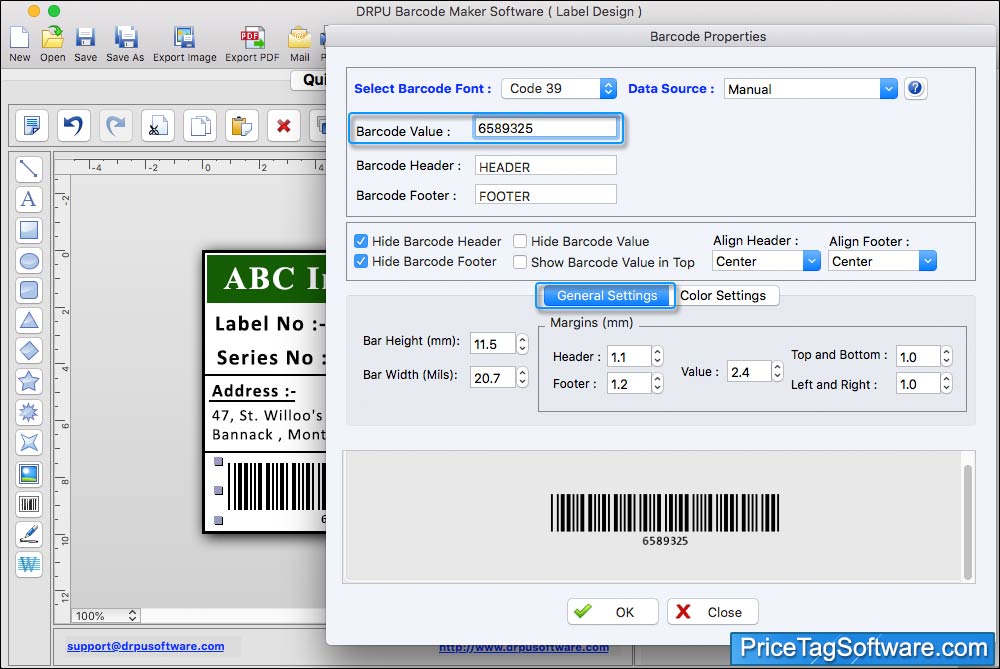Click the Close button in the dialog
Screen dimensions: 1000x669
click(x=712, y=612)
